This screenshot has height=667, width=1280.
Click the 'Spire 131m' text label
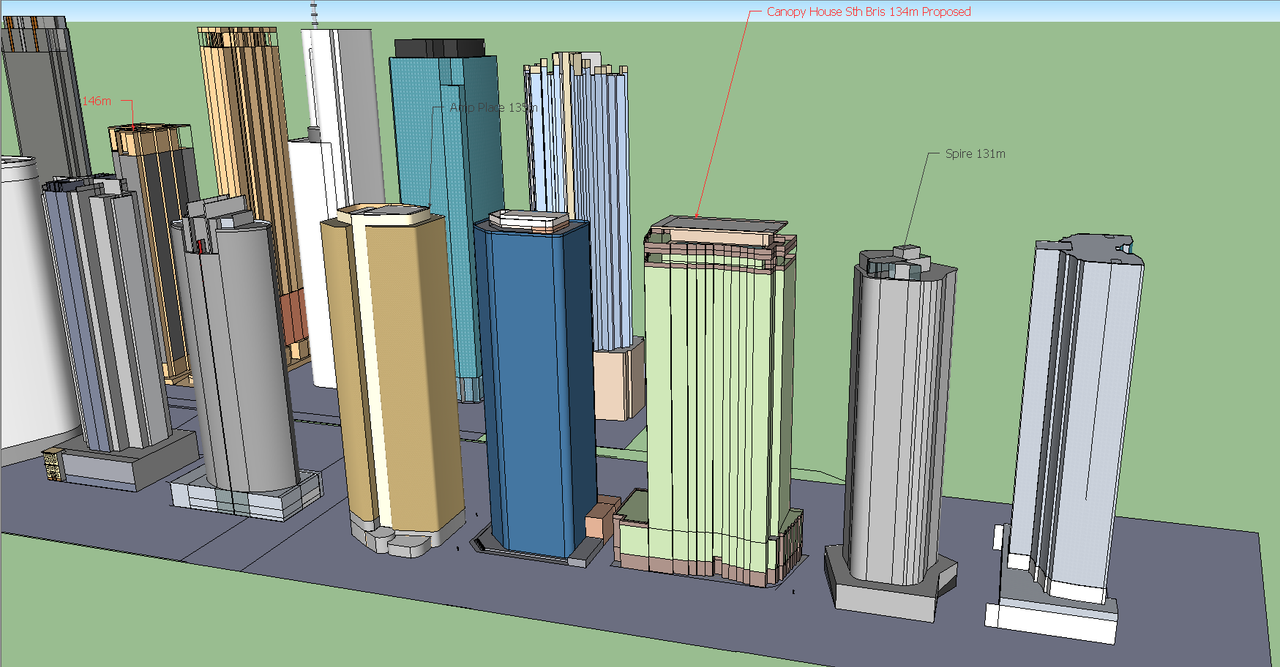tap(974, 154)
